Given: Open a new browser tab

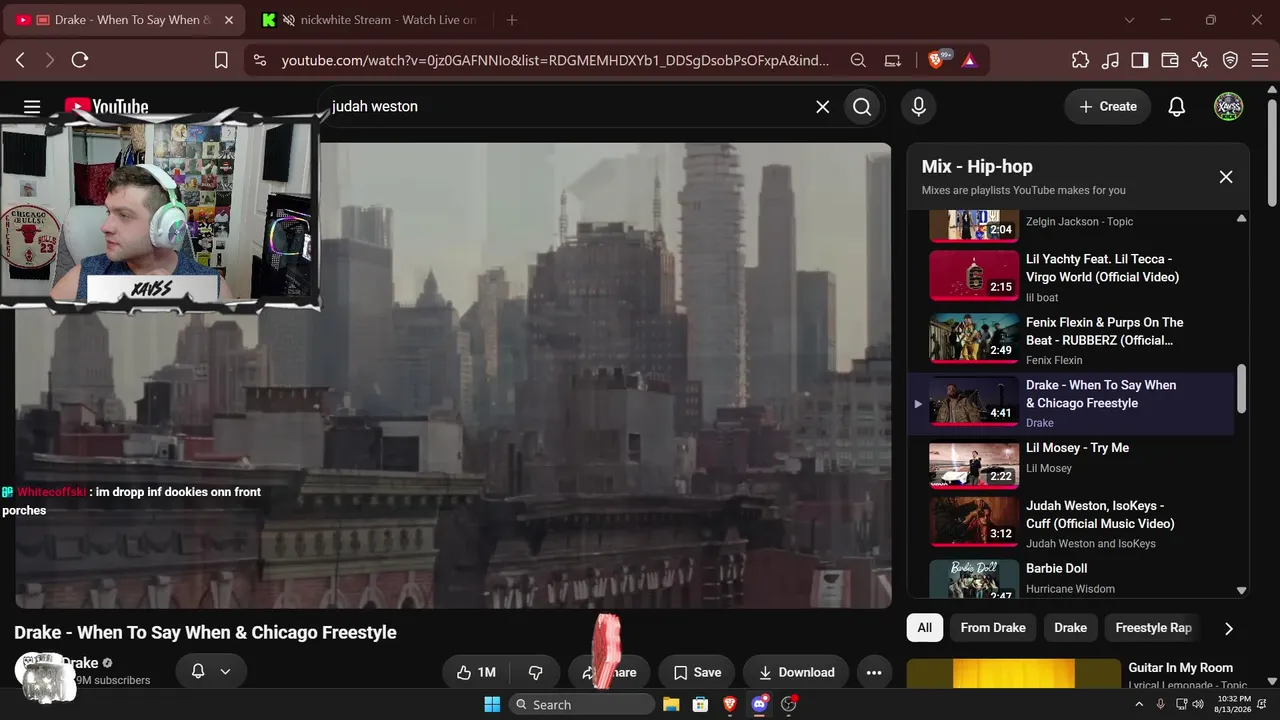Looking at the screenshot, I should click(512, 20).
